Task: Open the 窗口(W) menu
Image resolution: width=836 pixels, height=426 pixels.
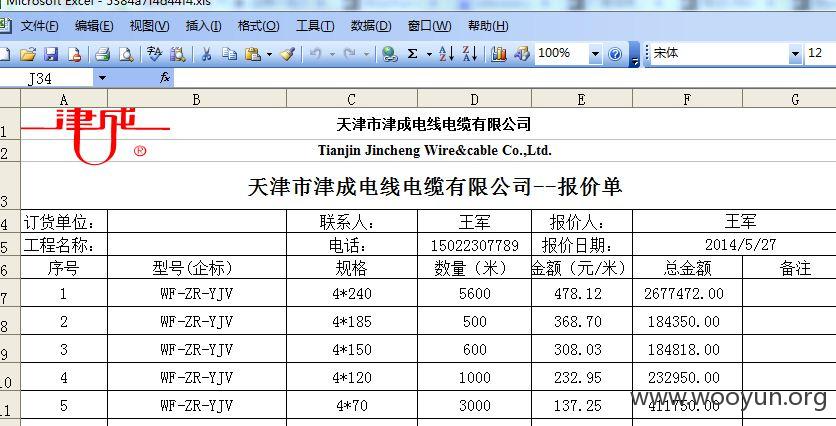Action: 429,26
